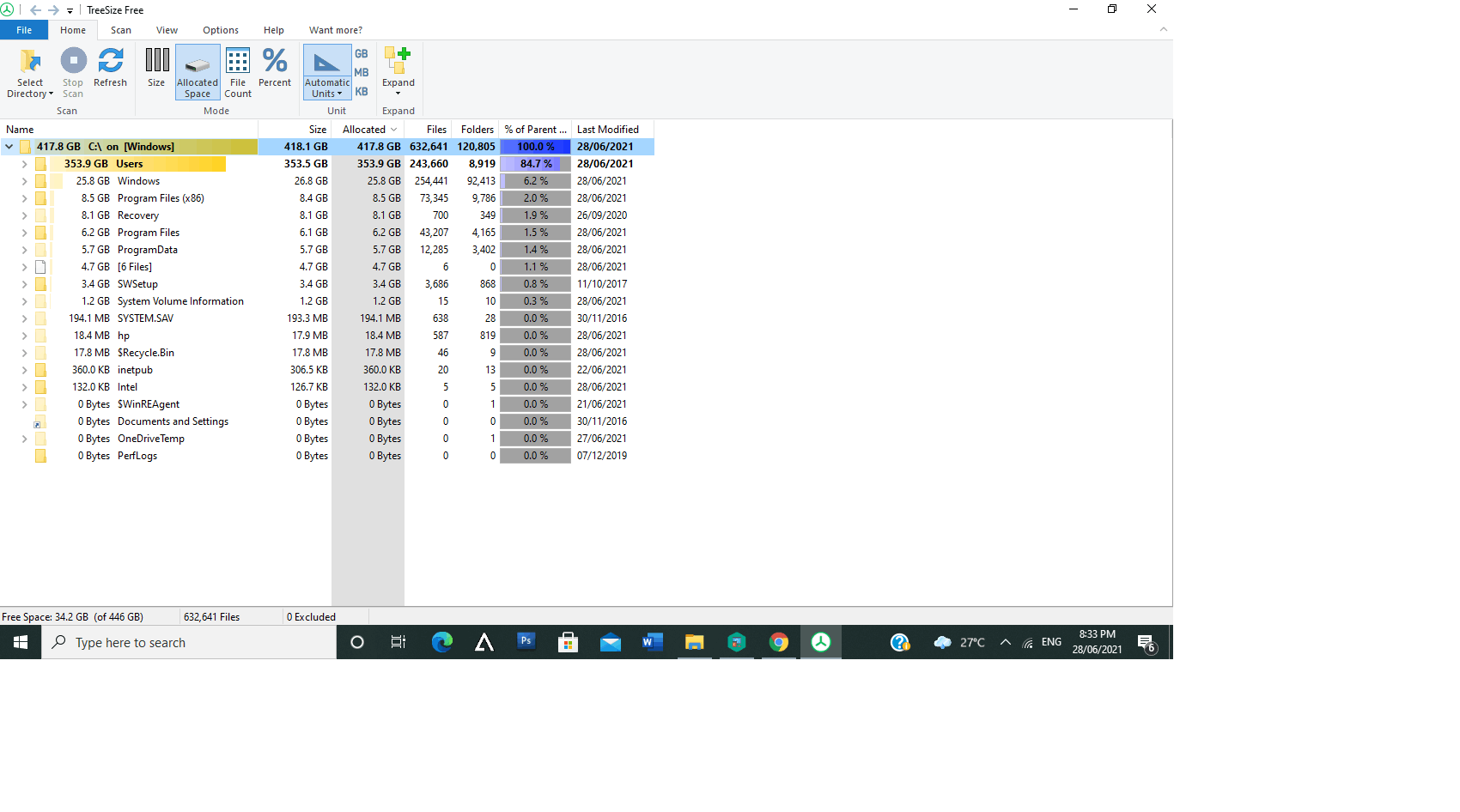Expand the Users folder node
The height and width of the screenshot is (812, 1460).
click(x=24, y=164)
